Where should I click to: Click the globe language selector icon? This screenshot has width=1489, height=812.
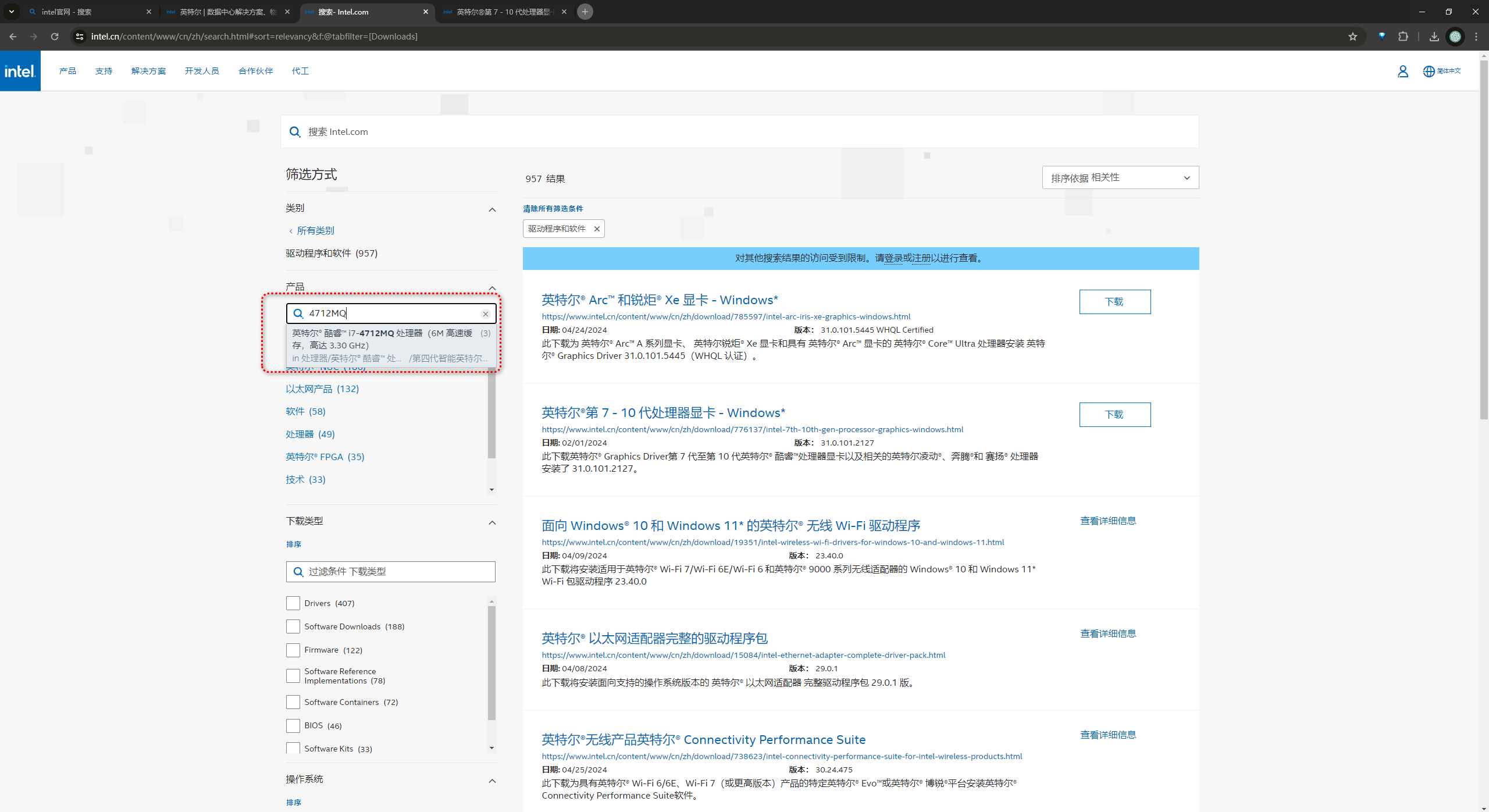[x=1429, y=71]
